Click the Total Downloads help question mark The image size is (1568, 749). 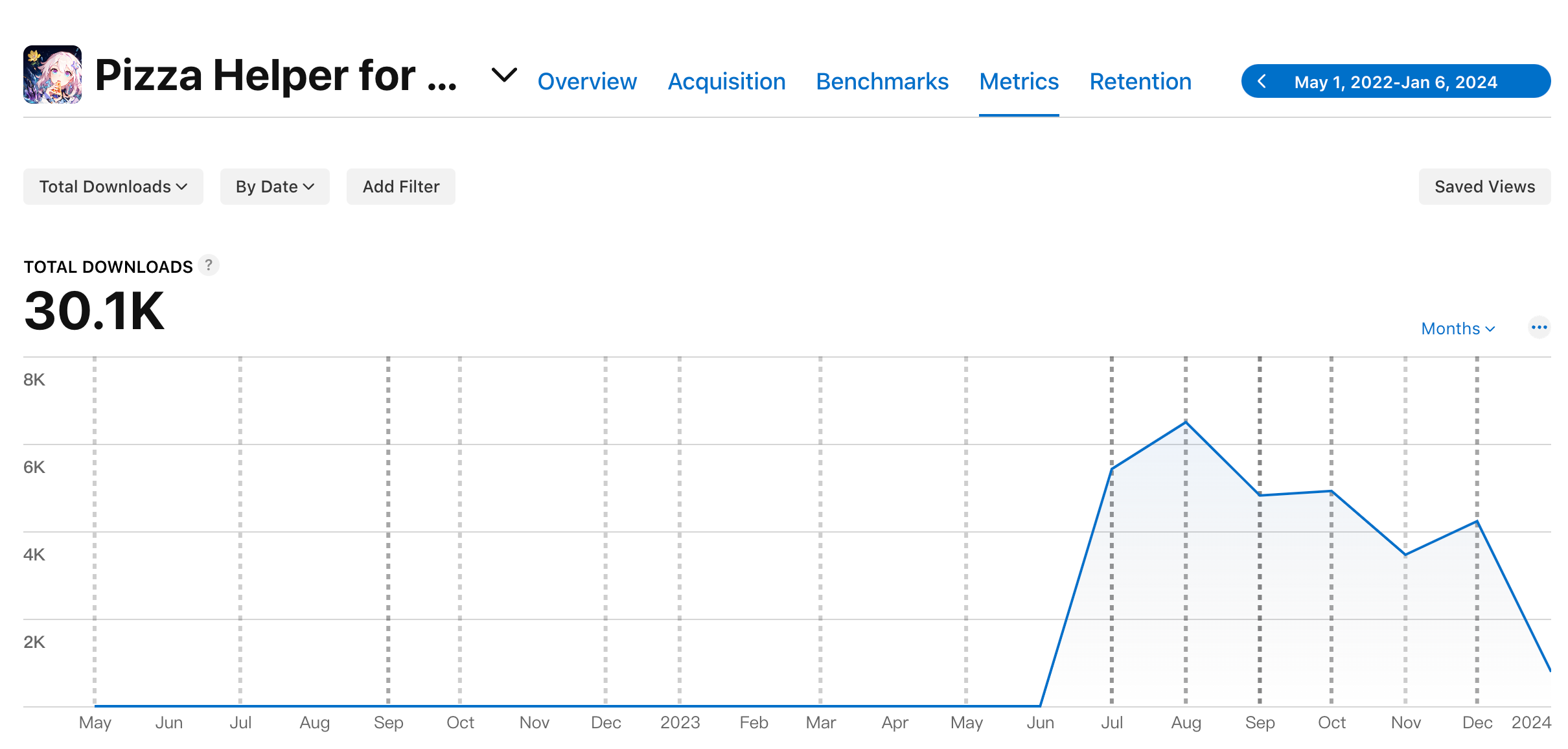coord(209,265)
